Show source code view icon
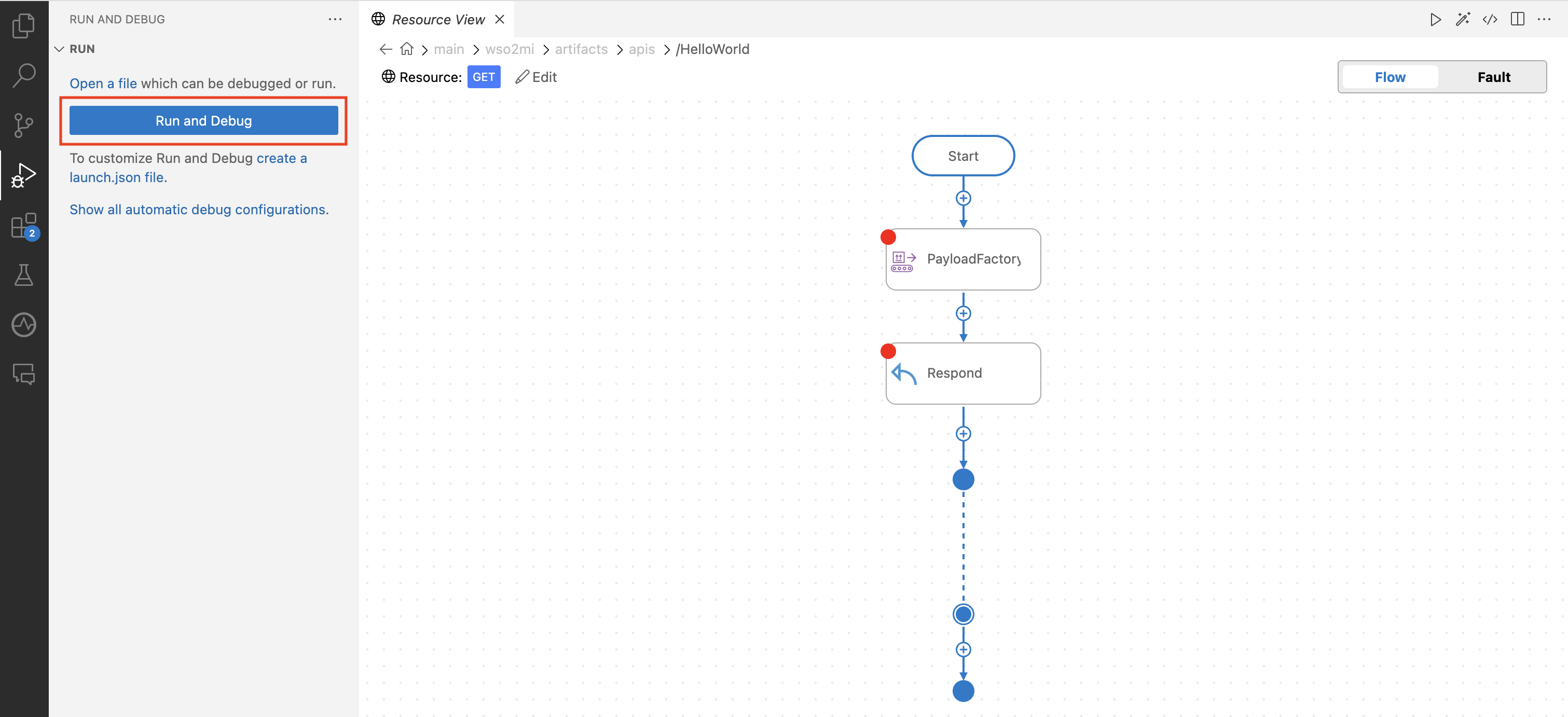The width and height of the screenshot is (1568, 717). [1490, 20]
